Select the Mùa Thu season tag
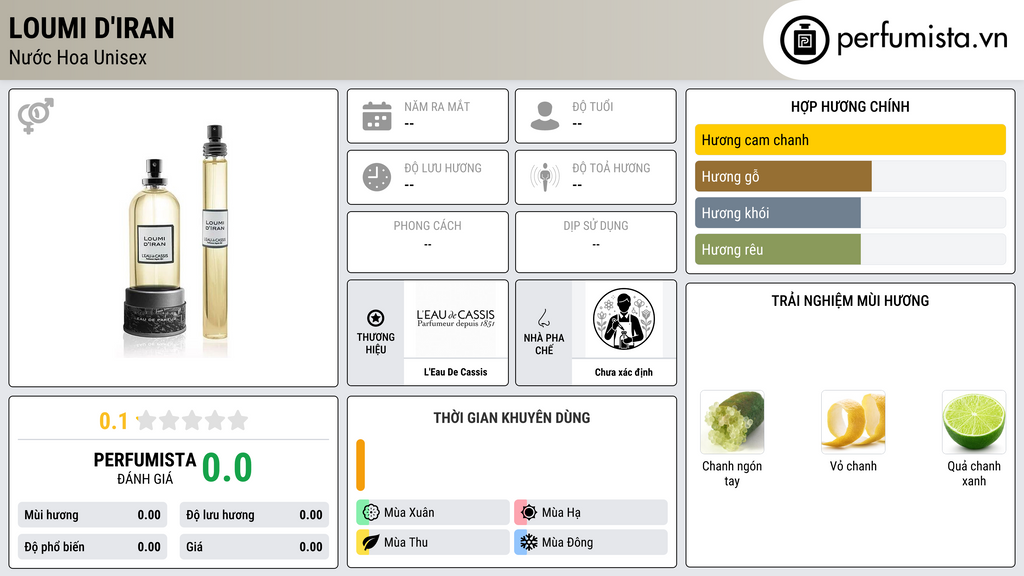 (x=433, y=542)
